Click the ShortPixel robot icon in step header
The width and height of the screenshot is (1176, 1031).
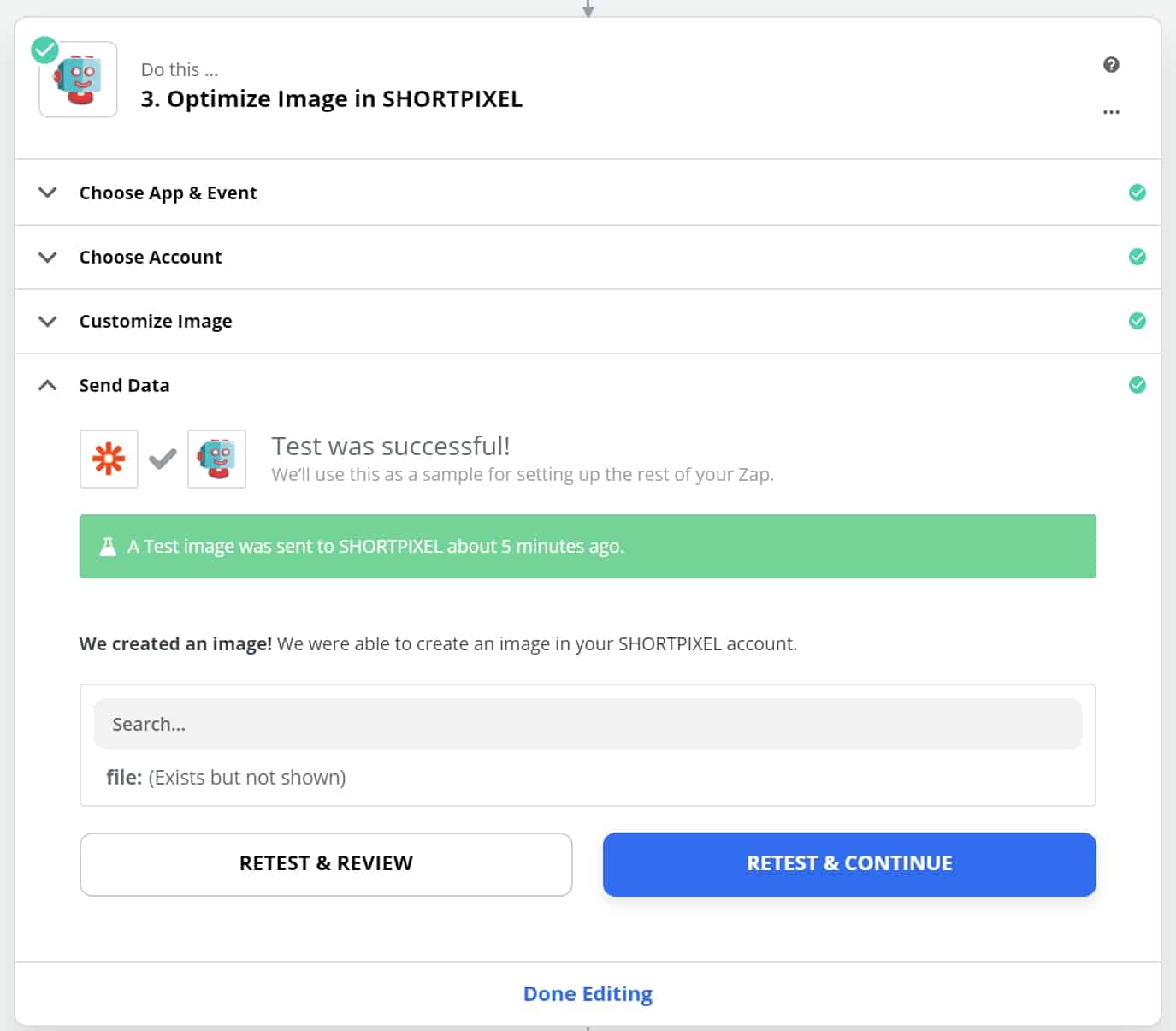[x=79, y=80]
